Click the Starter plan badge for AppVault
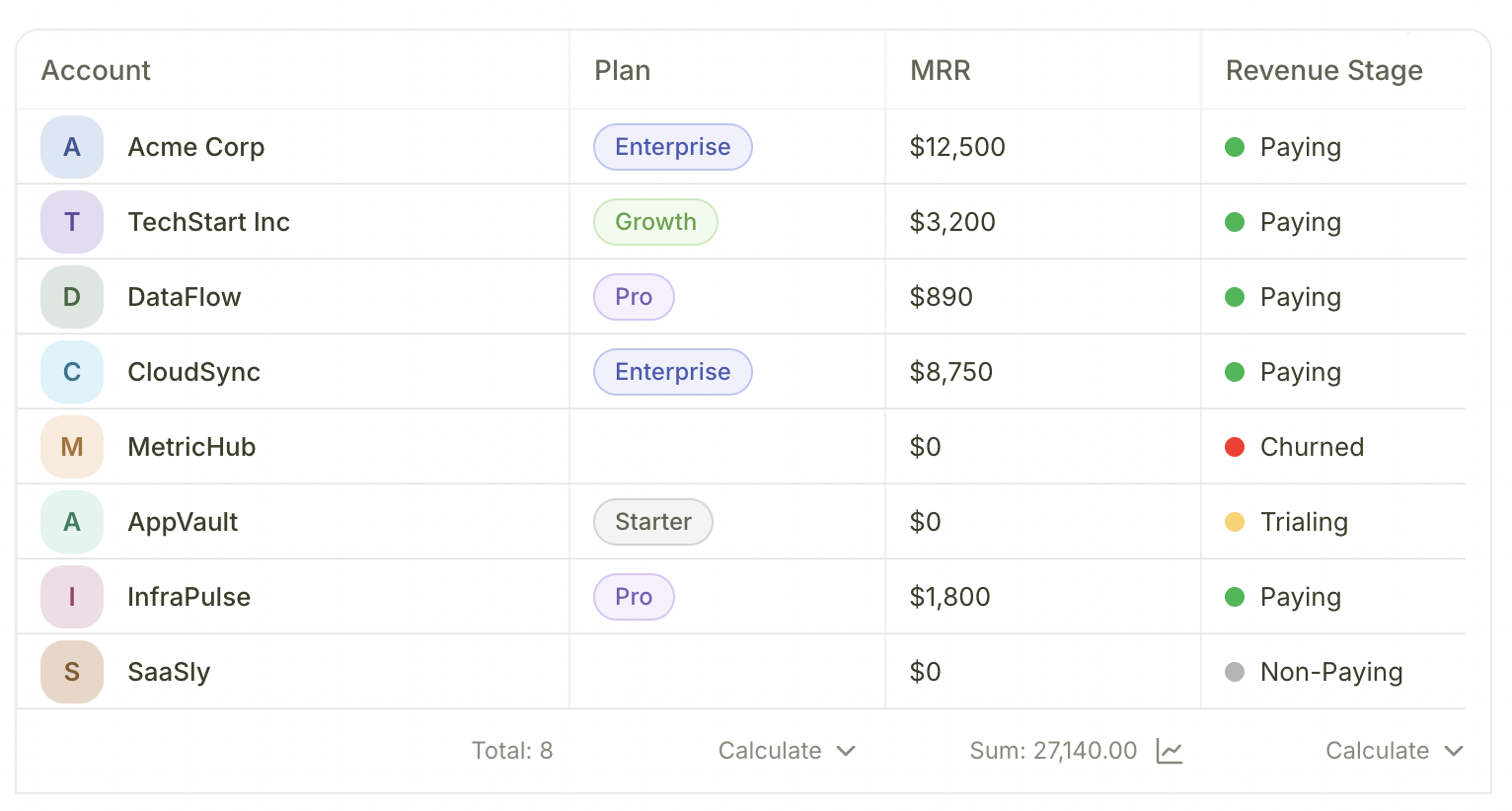This screenshot has height=811, width=1512. point(652,521)
